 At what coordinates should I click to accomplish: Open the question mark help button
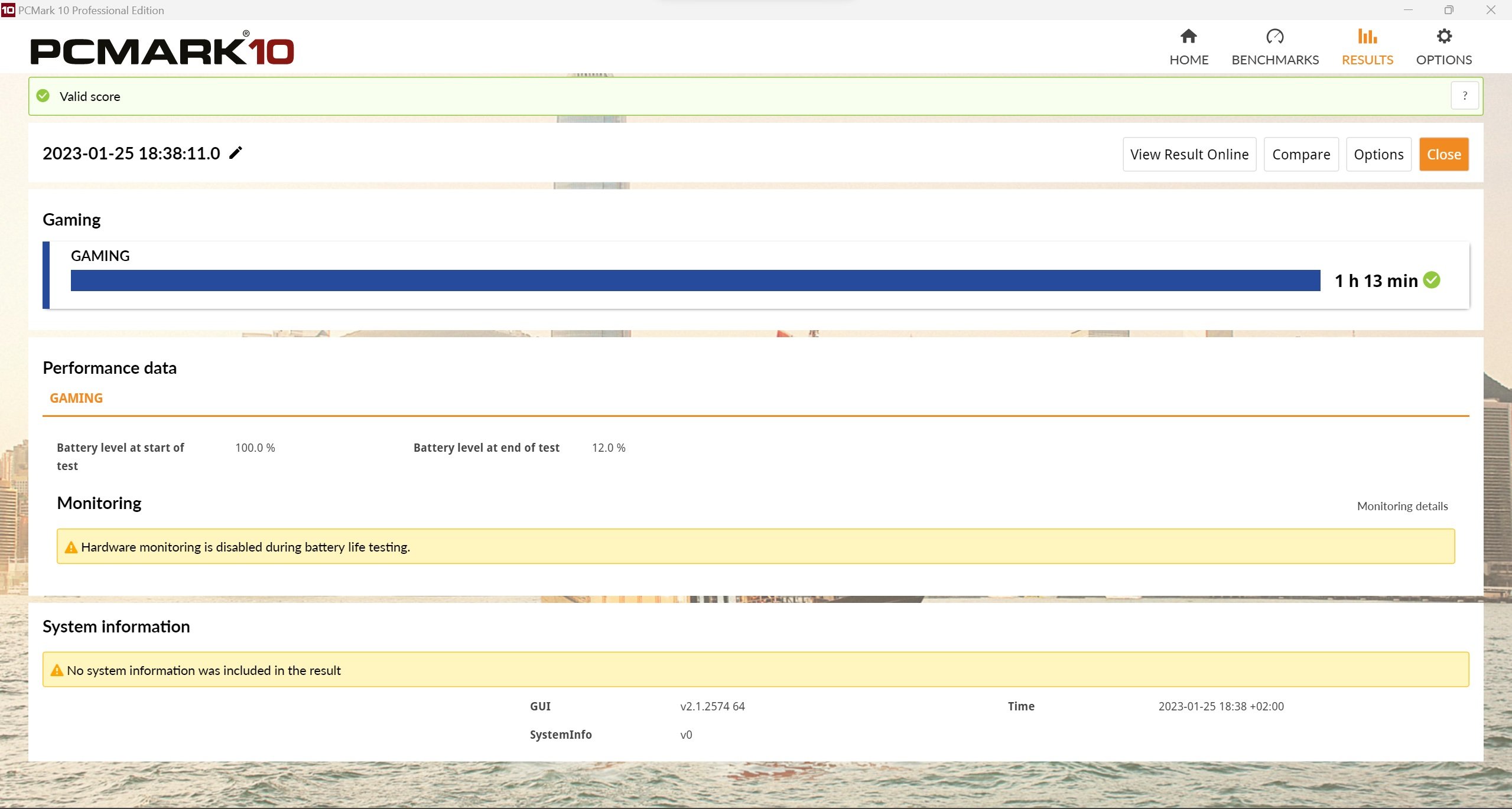(x=1464, y=96)
